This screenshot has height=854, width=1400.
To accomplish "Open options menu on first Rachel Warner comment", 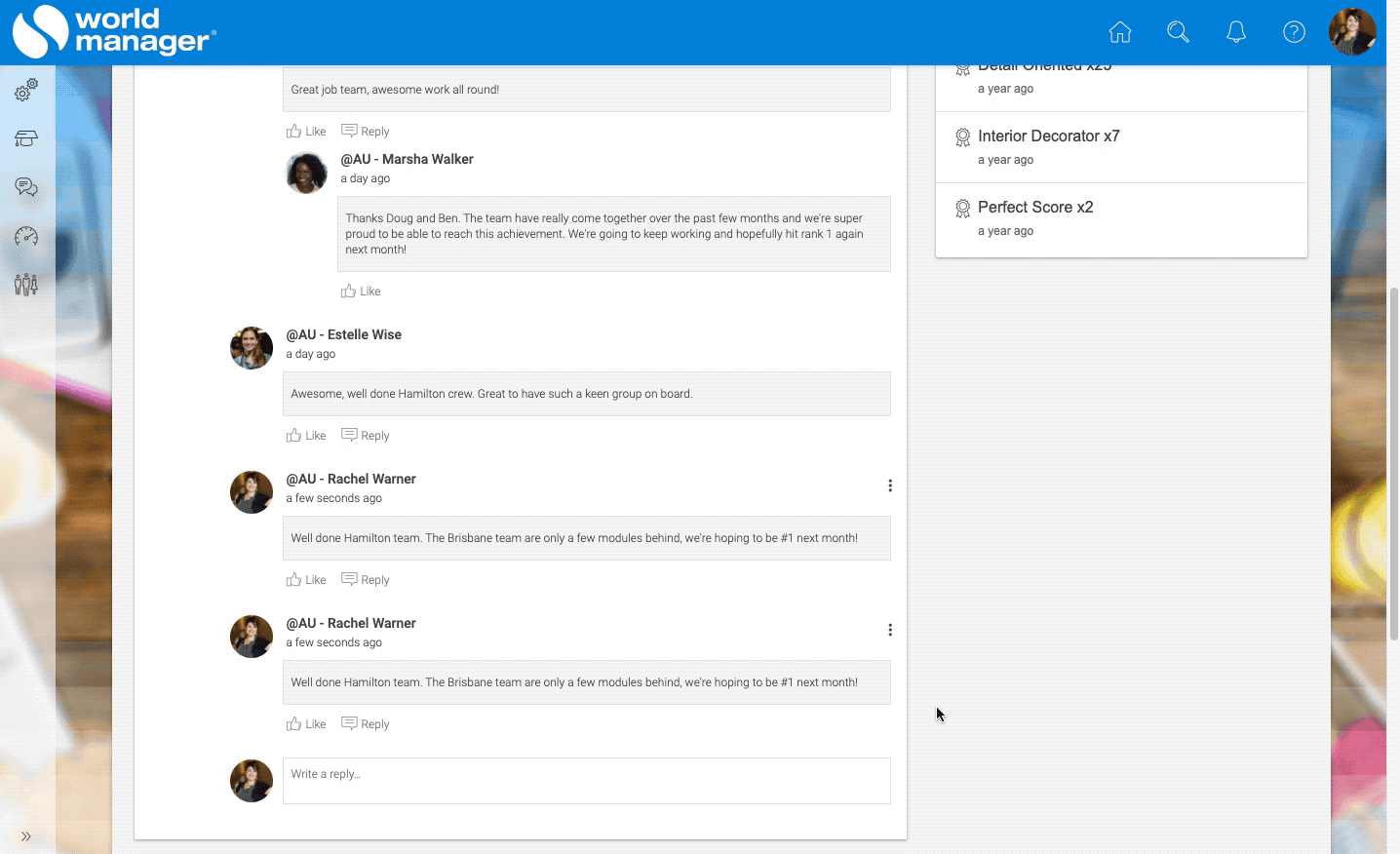I will pyautogui.click(x=890, y=485).
